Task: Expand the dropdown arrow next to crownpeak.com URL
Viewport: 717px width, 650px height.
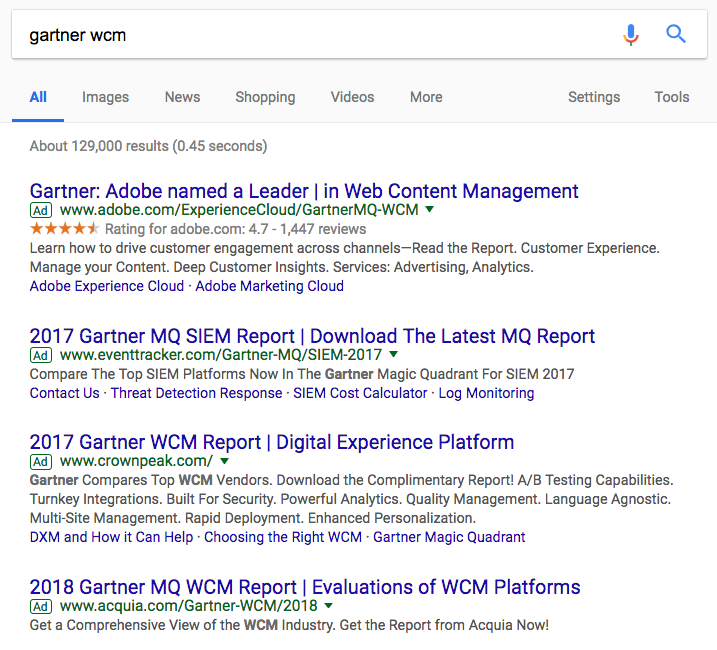Action: tap(224, 461)
